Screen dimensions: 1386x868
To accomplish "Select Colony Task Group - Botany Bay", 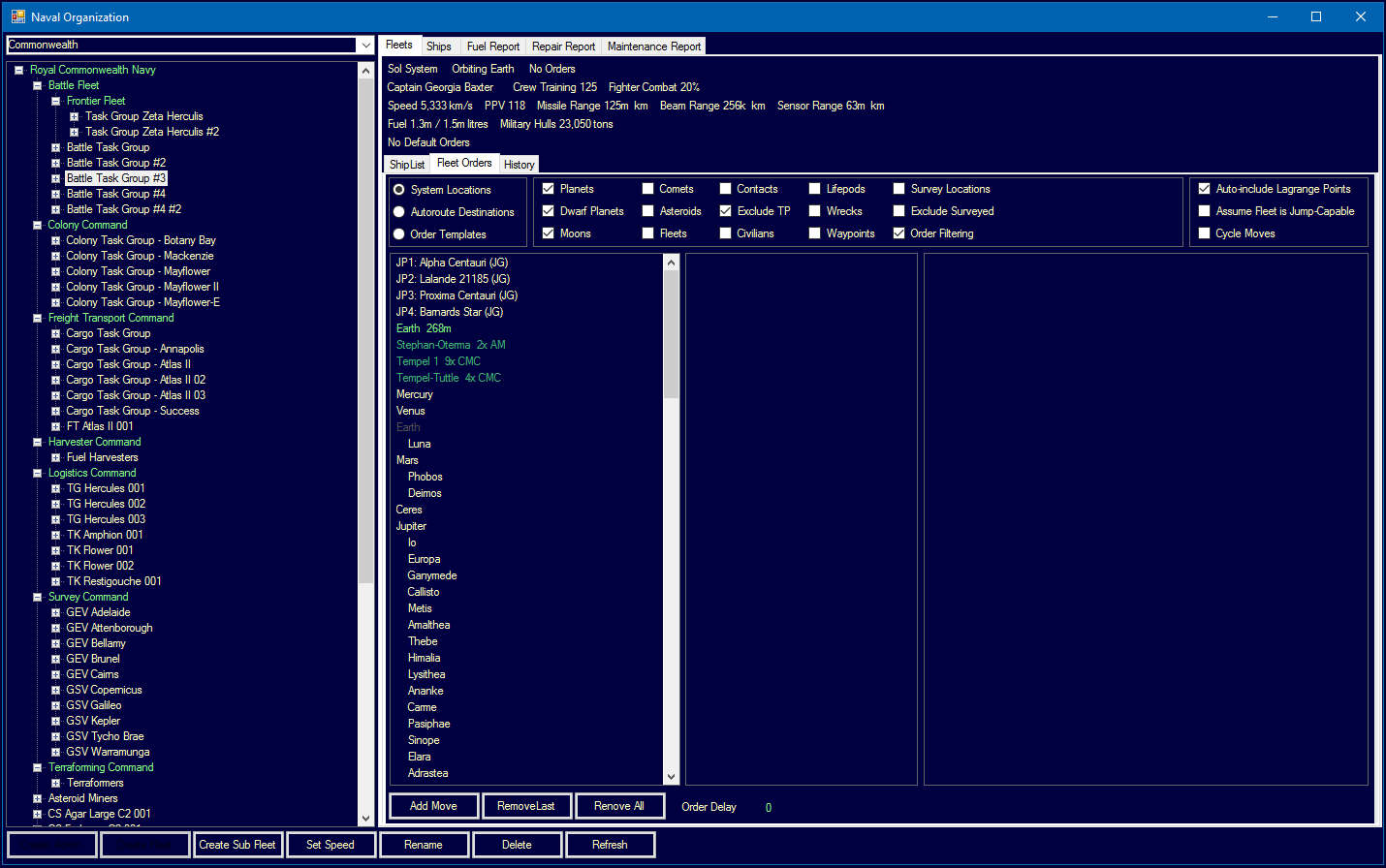I will tap(141, 240).
